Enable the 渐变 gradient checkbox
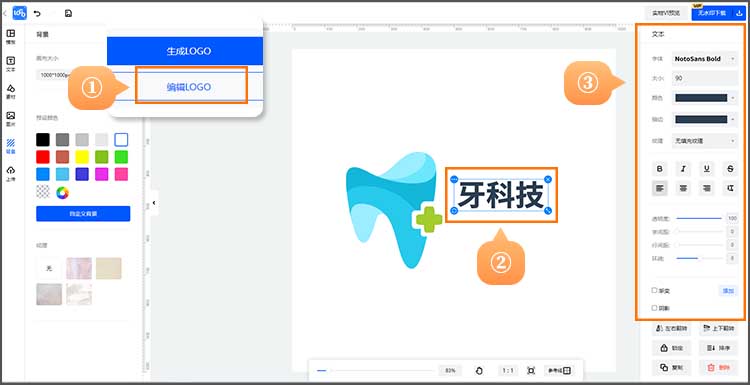Screen dimensions: 750x385 654,290
